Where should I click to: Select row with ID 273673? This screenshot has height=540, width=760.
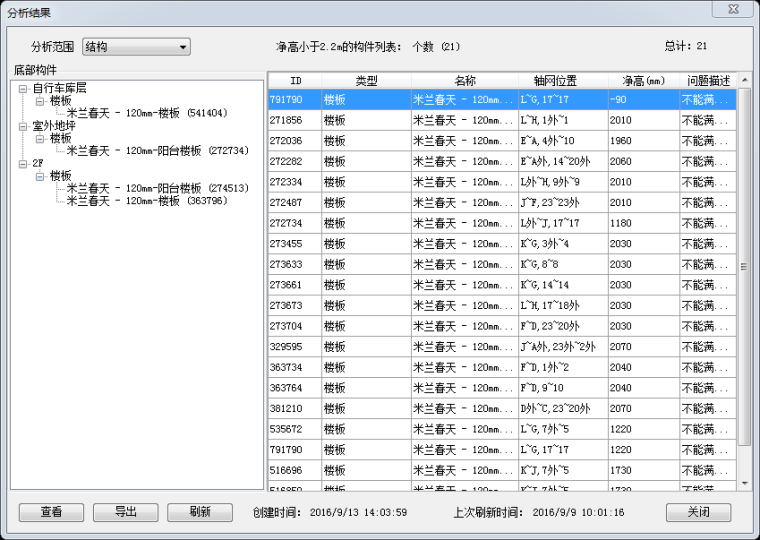pyautogui.click(x=502, y=305)
